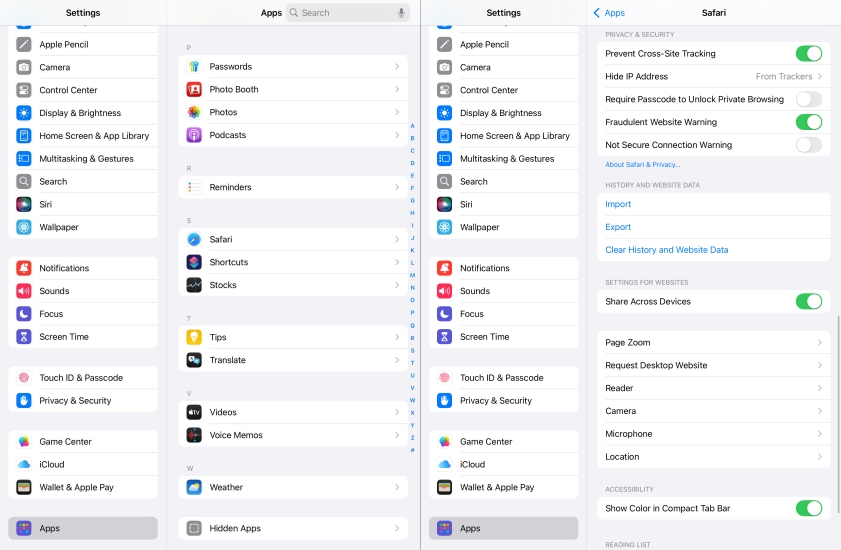Jump to letter W in alphabet index

412,400
